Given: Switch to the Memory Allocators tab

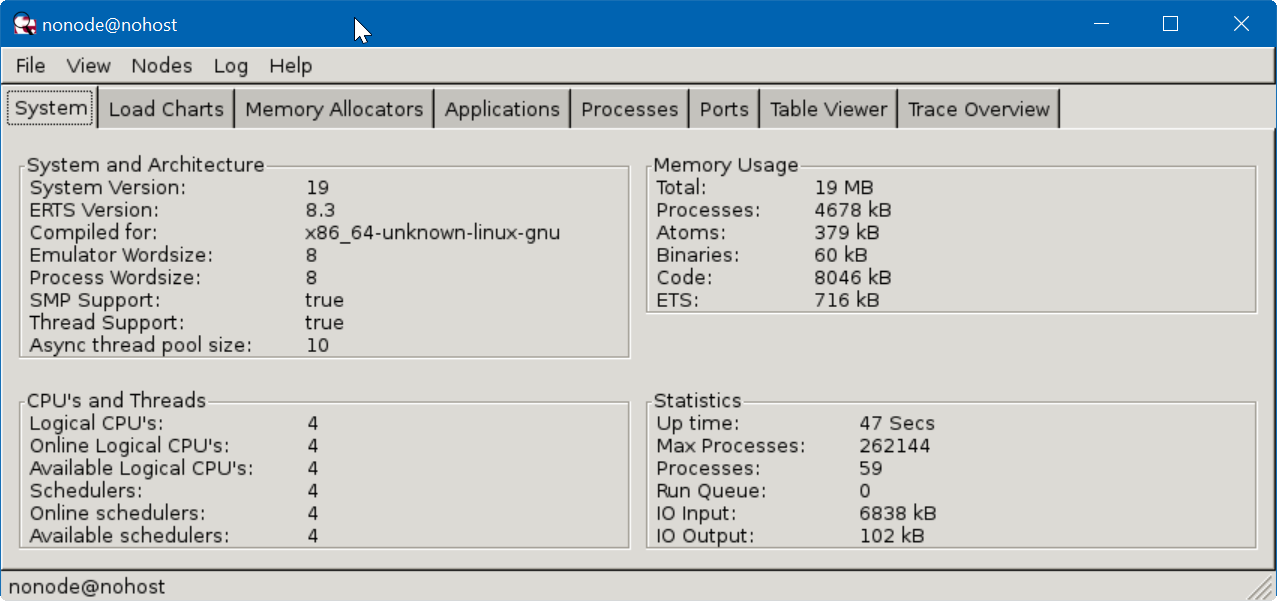Looking at the screenshot, I should (334, 109).
